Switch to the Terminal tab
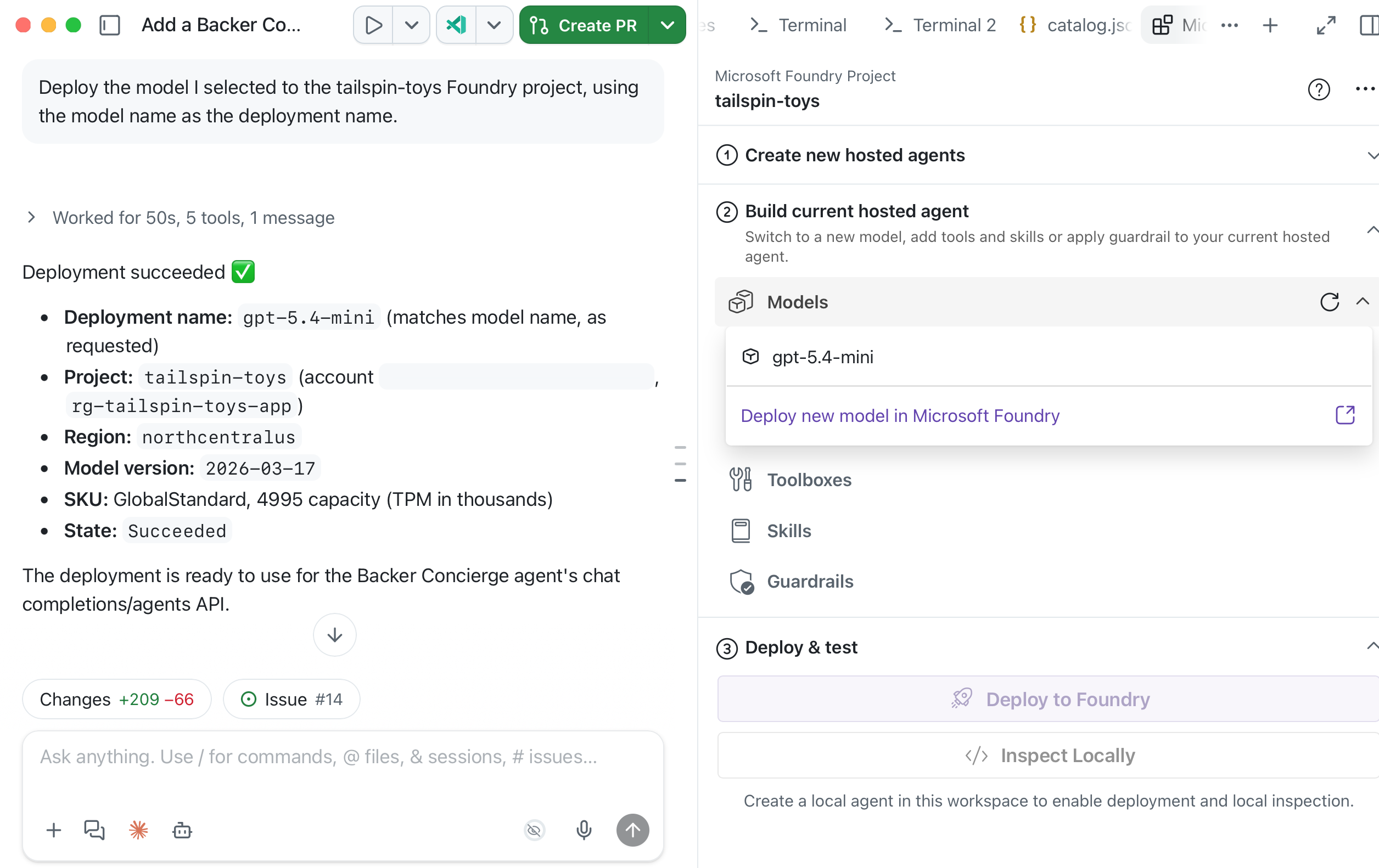 (798, 25)
